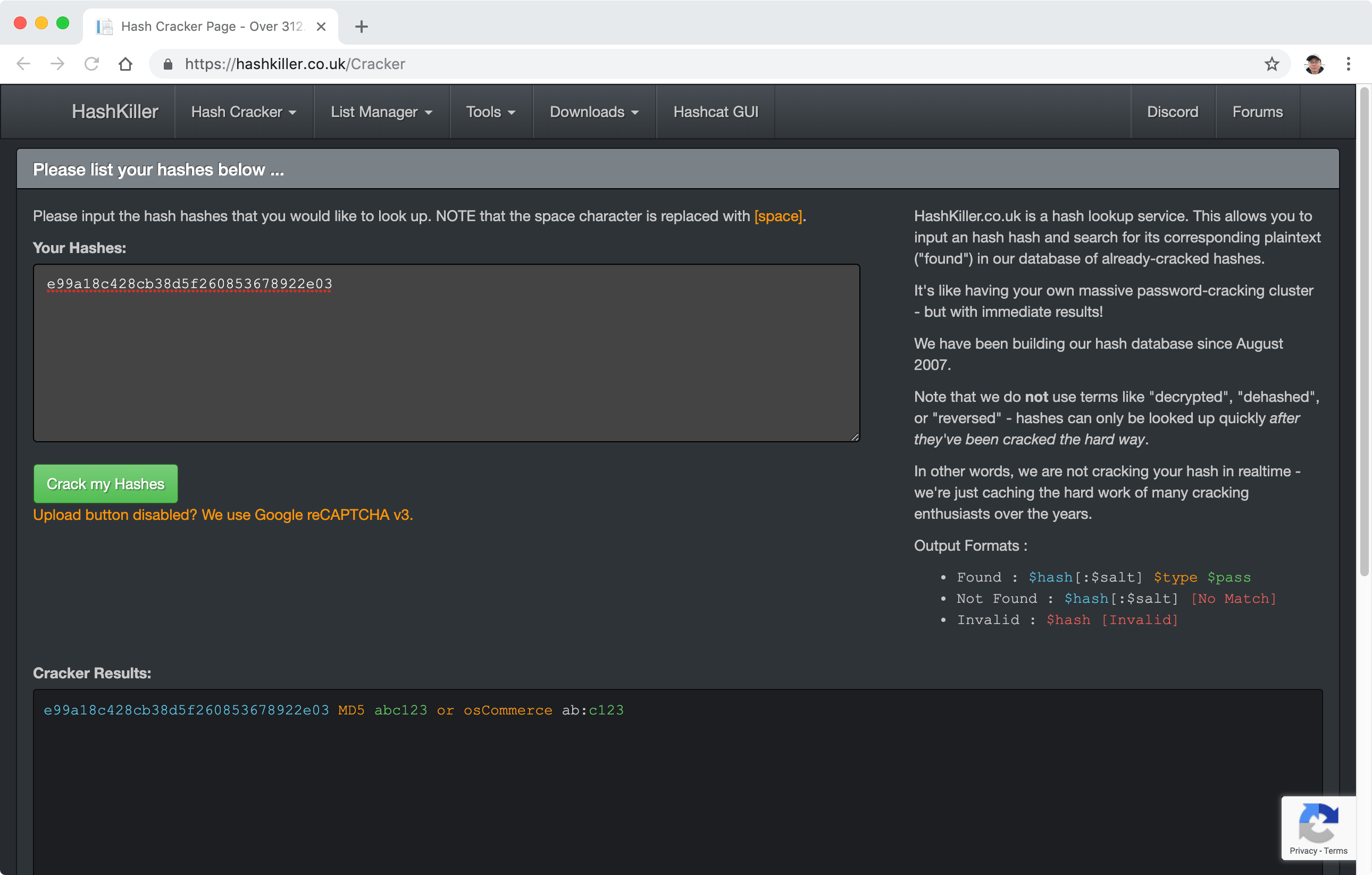The image size is (1372, 875).
Task: Open the Chrome three-dot menu
Action: point(1348,64)
